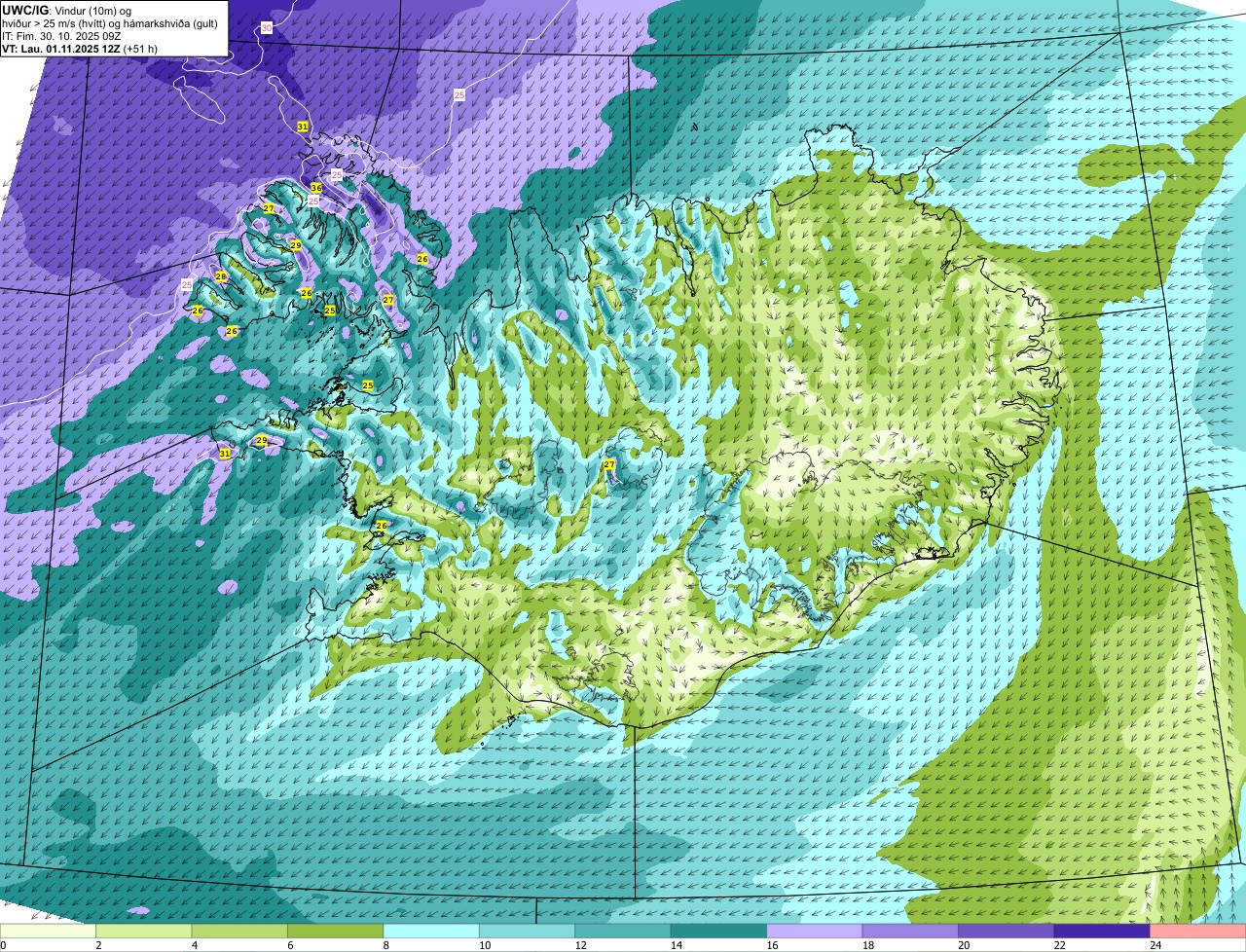Pick the pink above-24 legend swatch
This screenshot has height=952, width=1246.
click(1198, 931)
